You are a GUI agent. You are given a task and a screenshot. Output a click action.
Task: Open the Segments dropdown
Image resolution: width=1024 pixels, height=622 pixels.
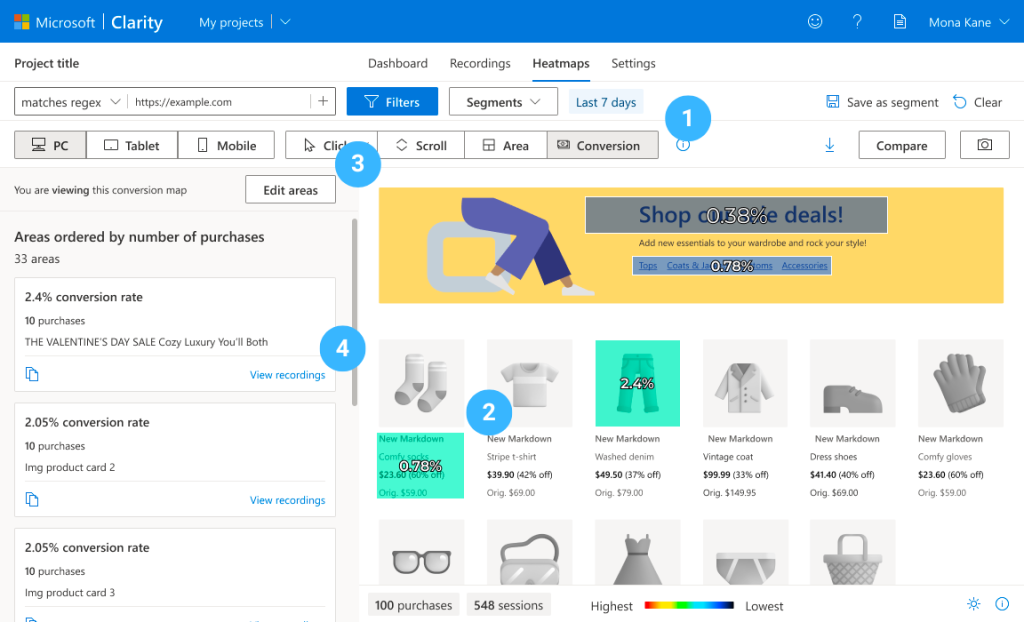(503, 101)
